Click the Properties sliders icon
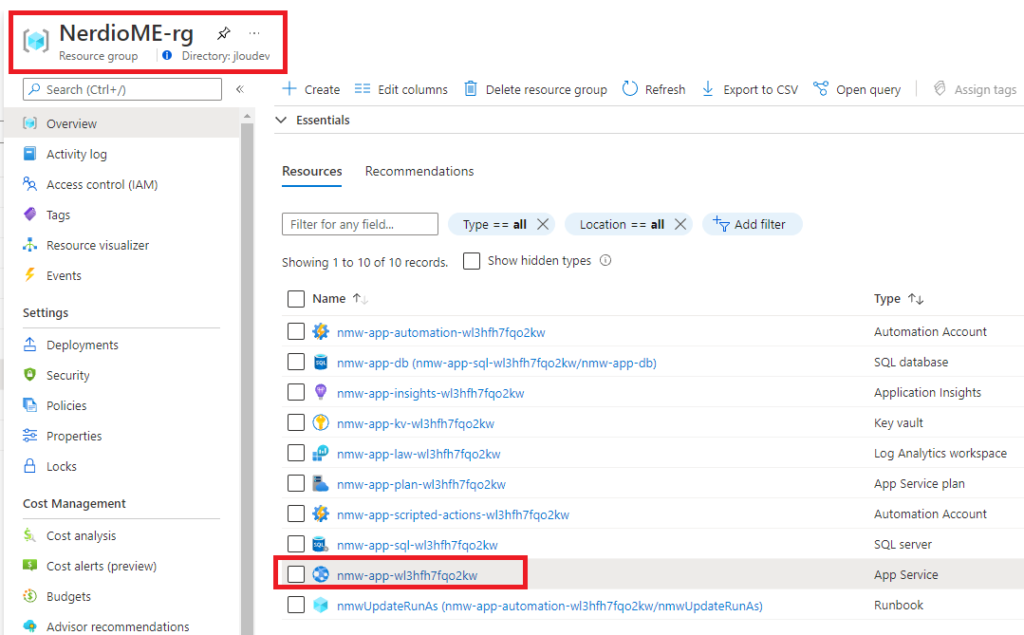Screen dimensions: 1024x635 coord(30,435)
